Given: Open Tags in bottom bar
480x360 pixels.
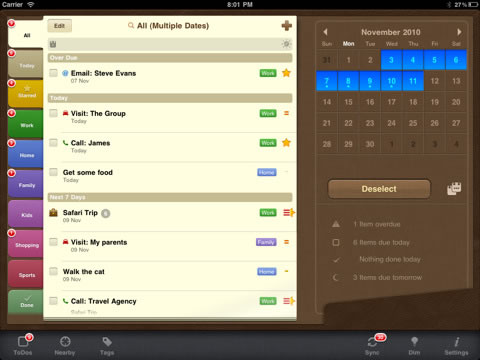Looking at the screenshot, I should point(107,345).
